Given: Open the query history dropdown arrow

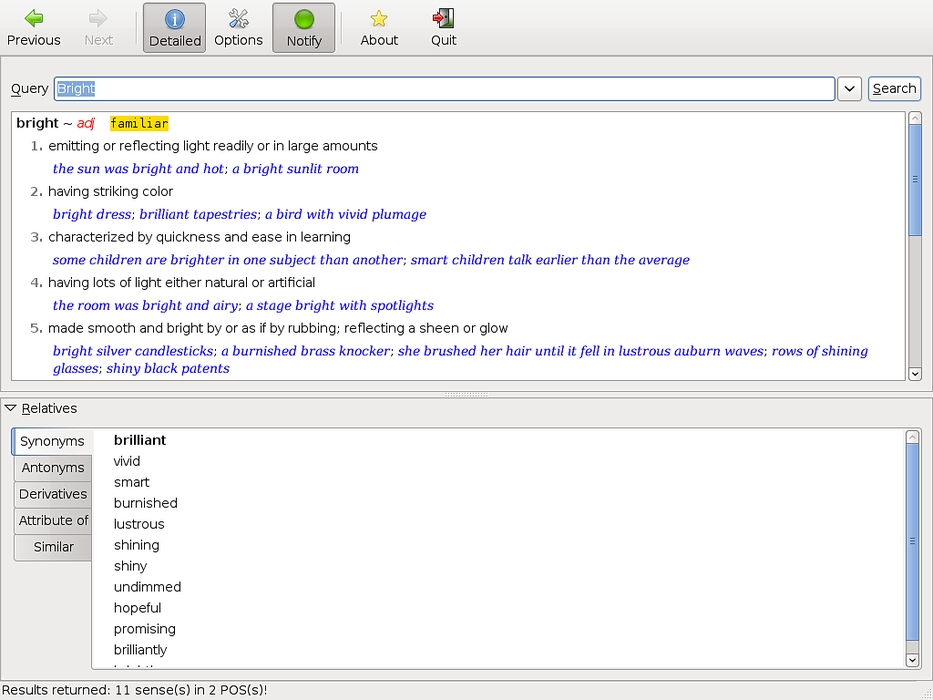Looking at the screenshot, I should (849, 89).
